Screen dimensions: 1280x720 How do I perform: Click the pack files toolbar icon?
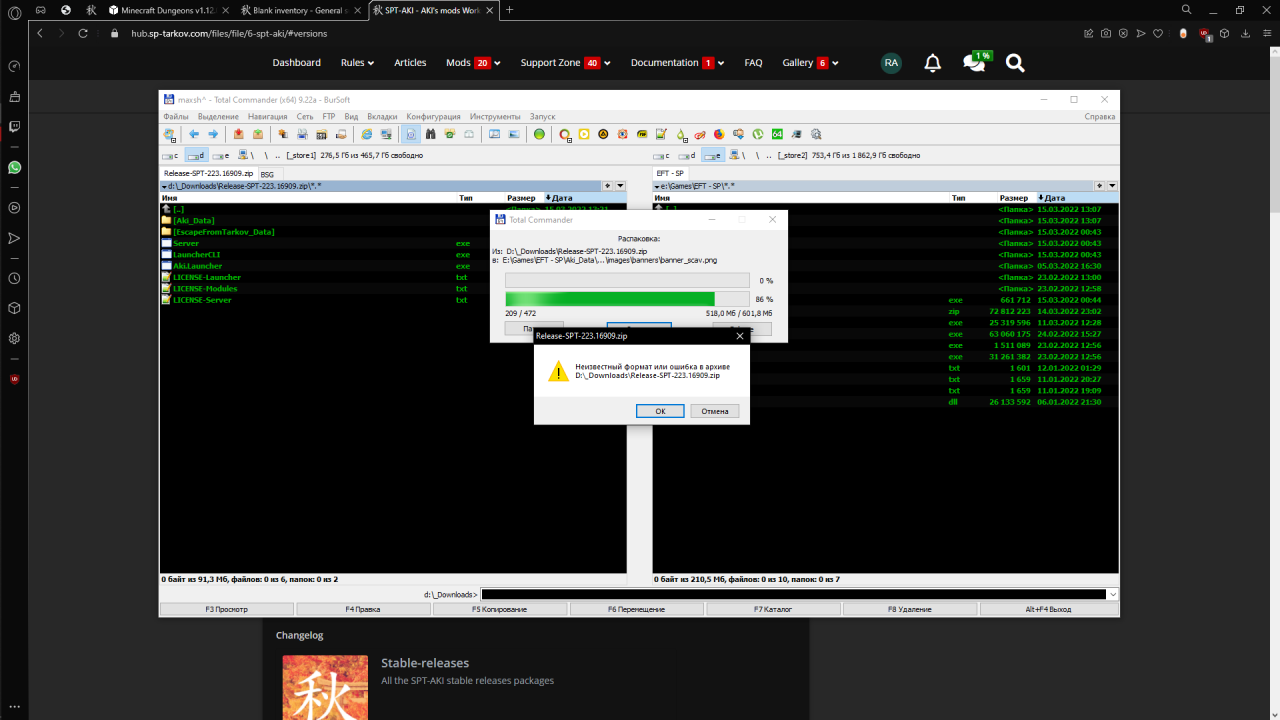click(239, 134)
